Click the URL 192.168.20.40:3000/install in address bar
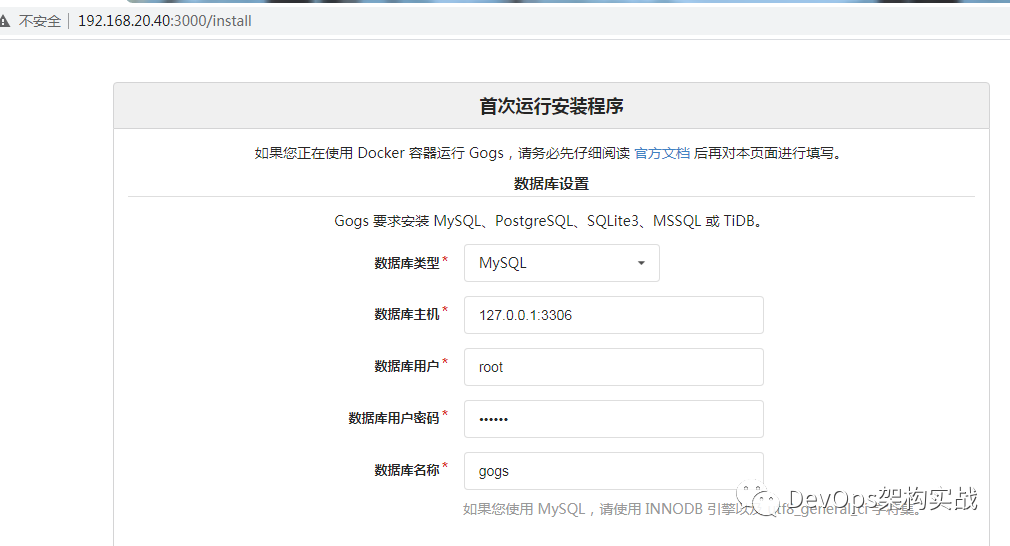1010x546 pixels. point(165,21)
